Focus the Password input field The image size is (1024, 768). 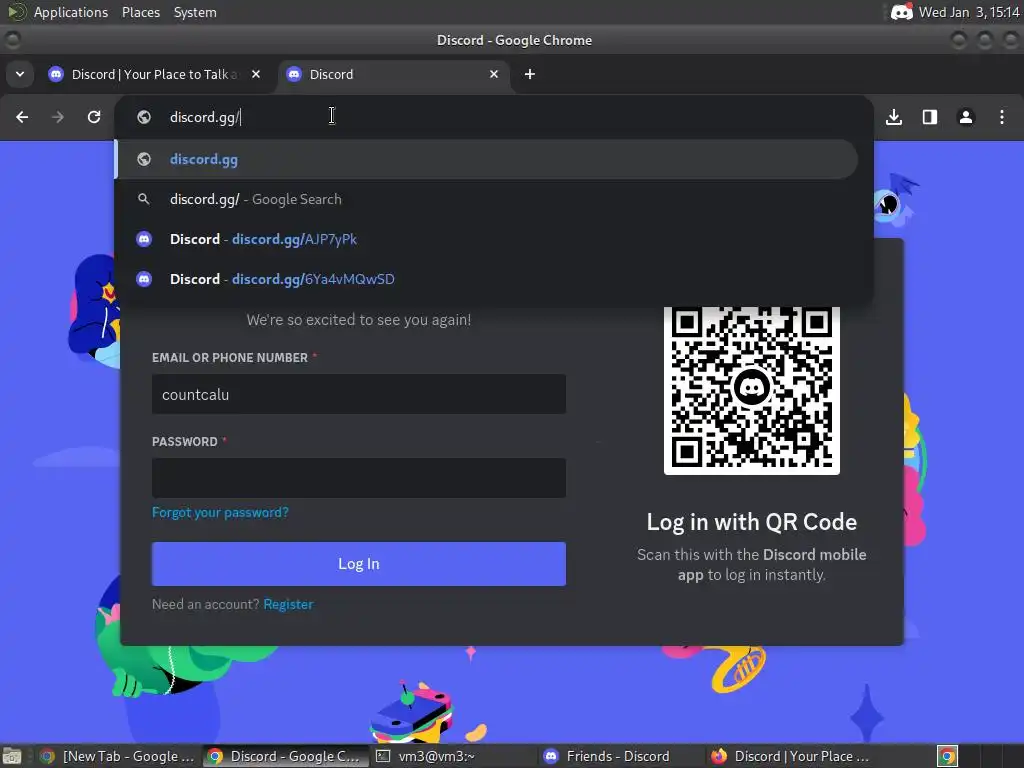click(x=359, y=478)
